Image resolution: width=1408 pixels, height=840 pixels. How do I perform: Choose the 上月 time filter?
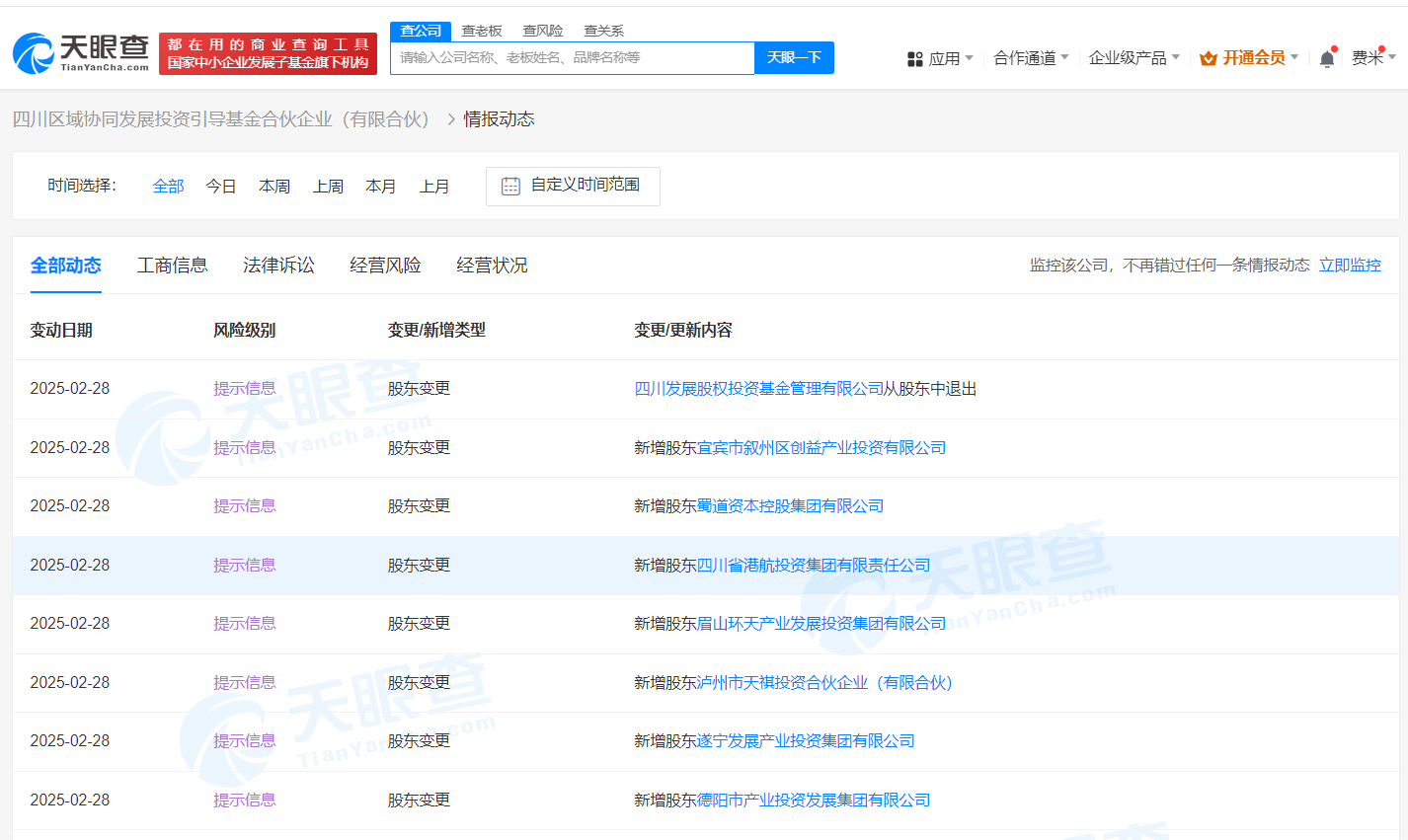coord(433,187)
